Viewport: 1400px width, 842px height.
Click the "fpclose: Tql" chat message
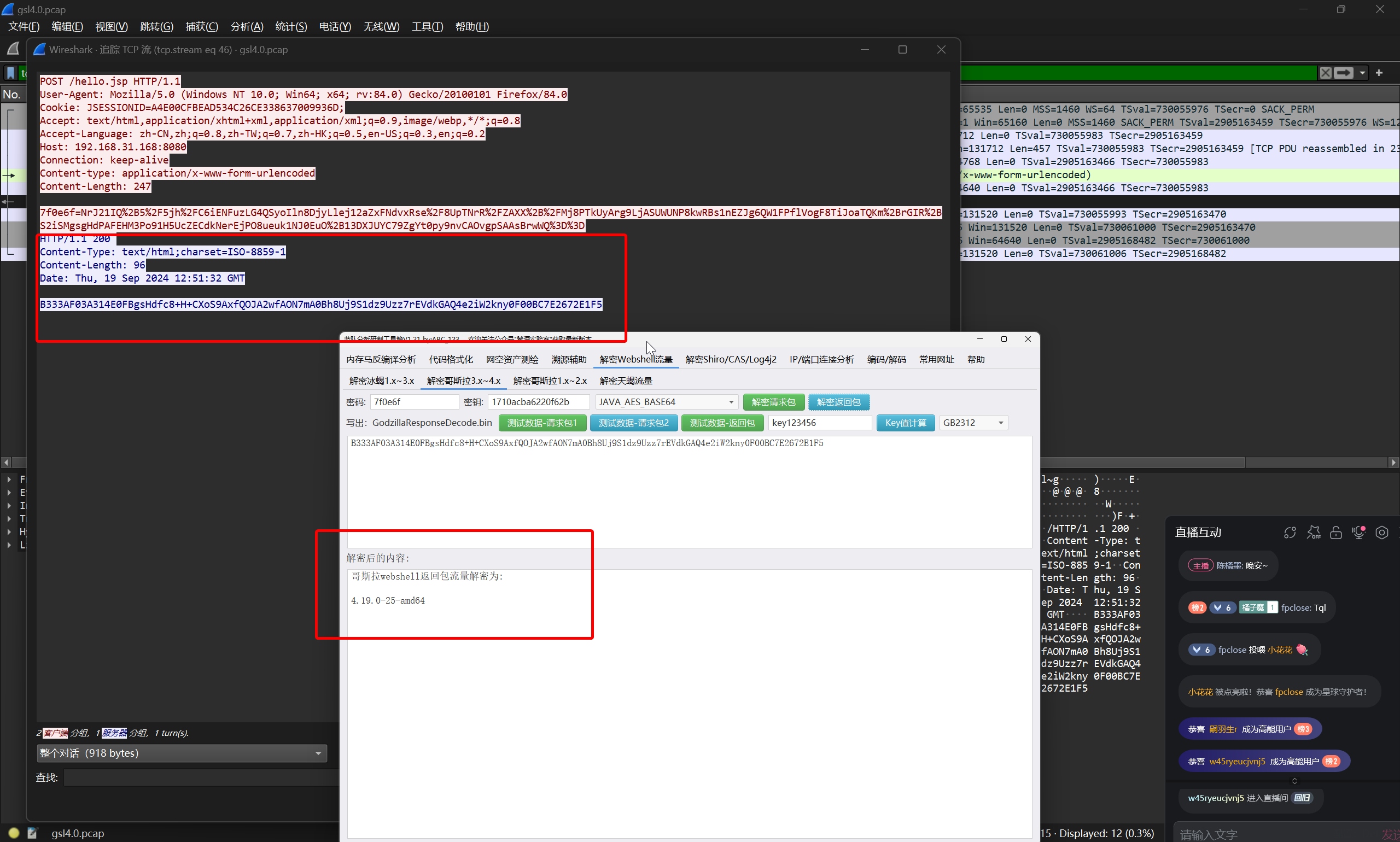1257,607
